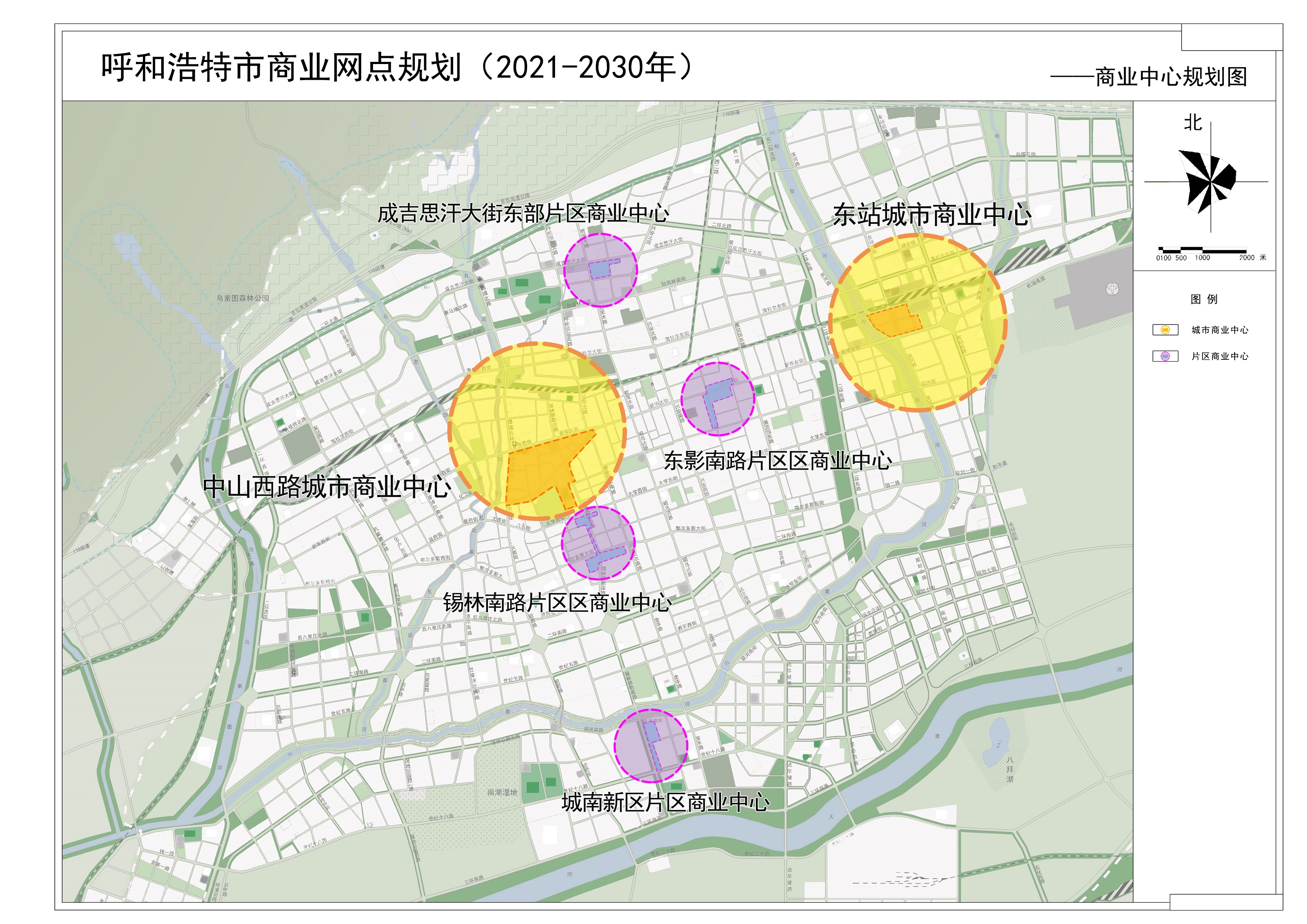Click the 北 north label
This screenshot has width=1307, height=924.
click(1193, 122)
